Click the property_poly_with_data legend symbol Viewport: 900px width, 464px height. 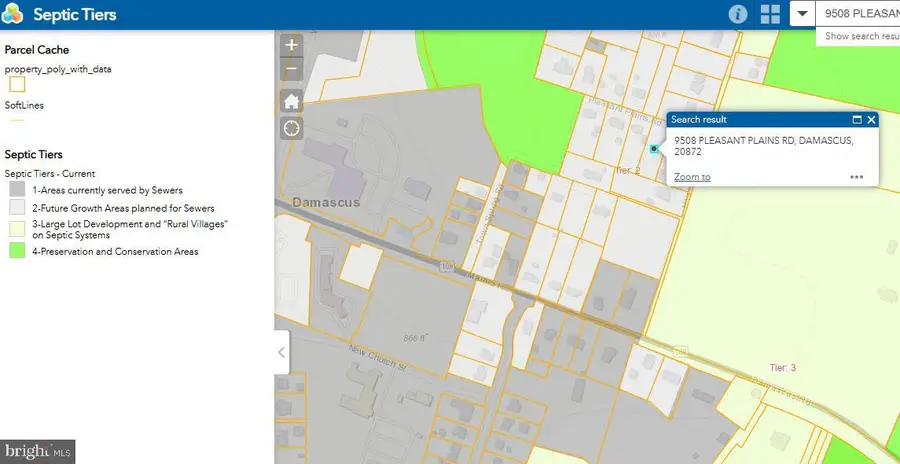(x=17, y=84)
